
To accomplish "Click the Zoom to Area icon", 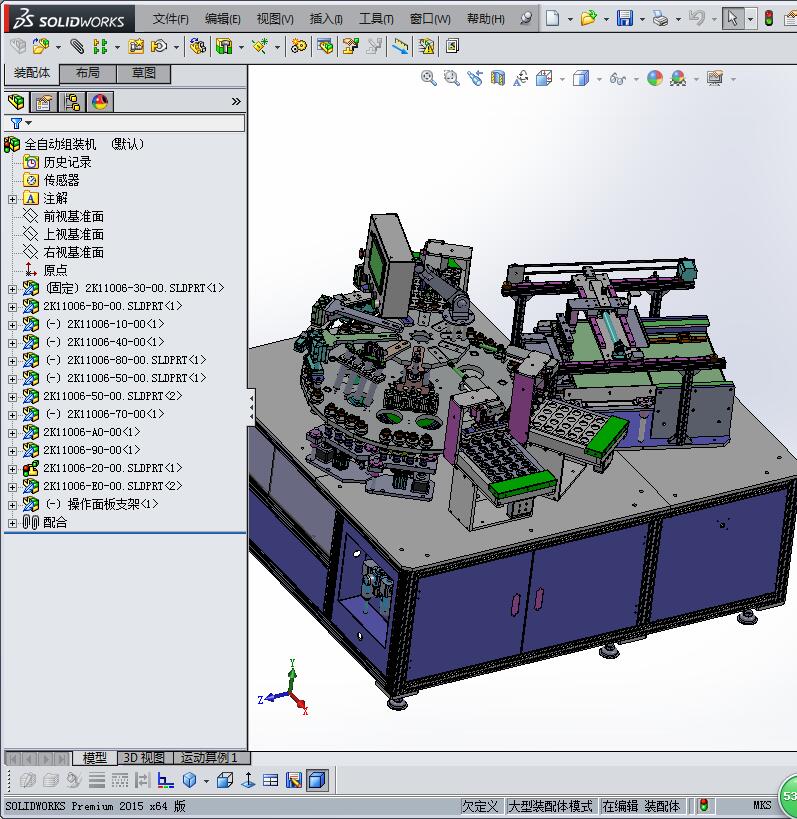I will tap(451, 78).
